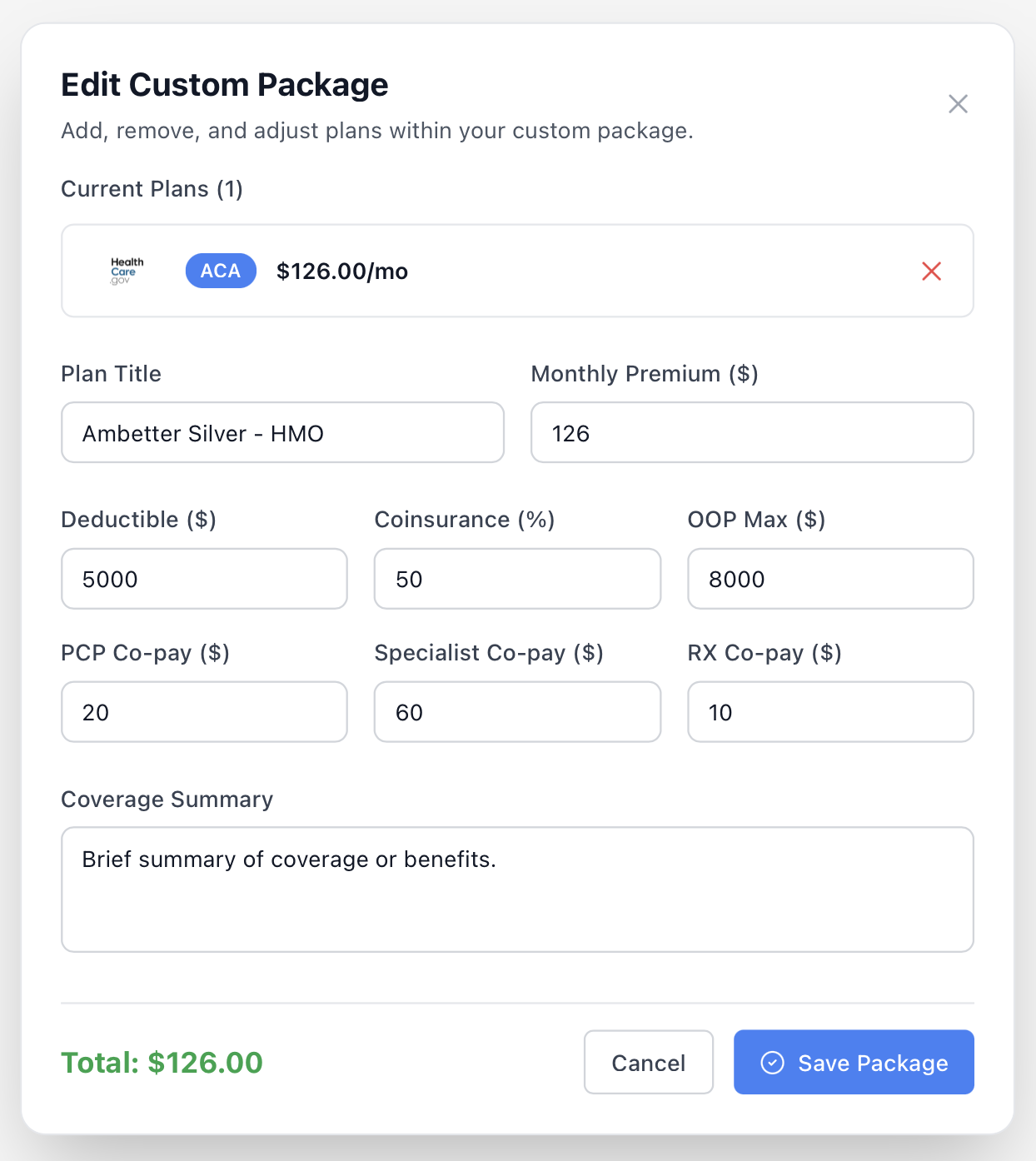
Task: Edit the Monthly Premium input
Action: point(752,433)
